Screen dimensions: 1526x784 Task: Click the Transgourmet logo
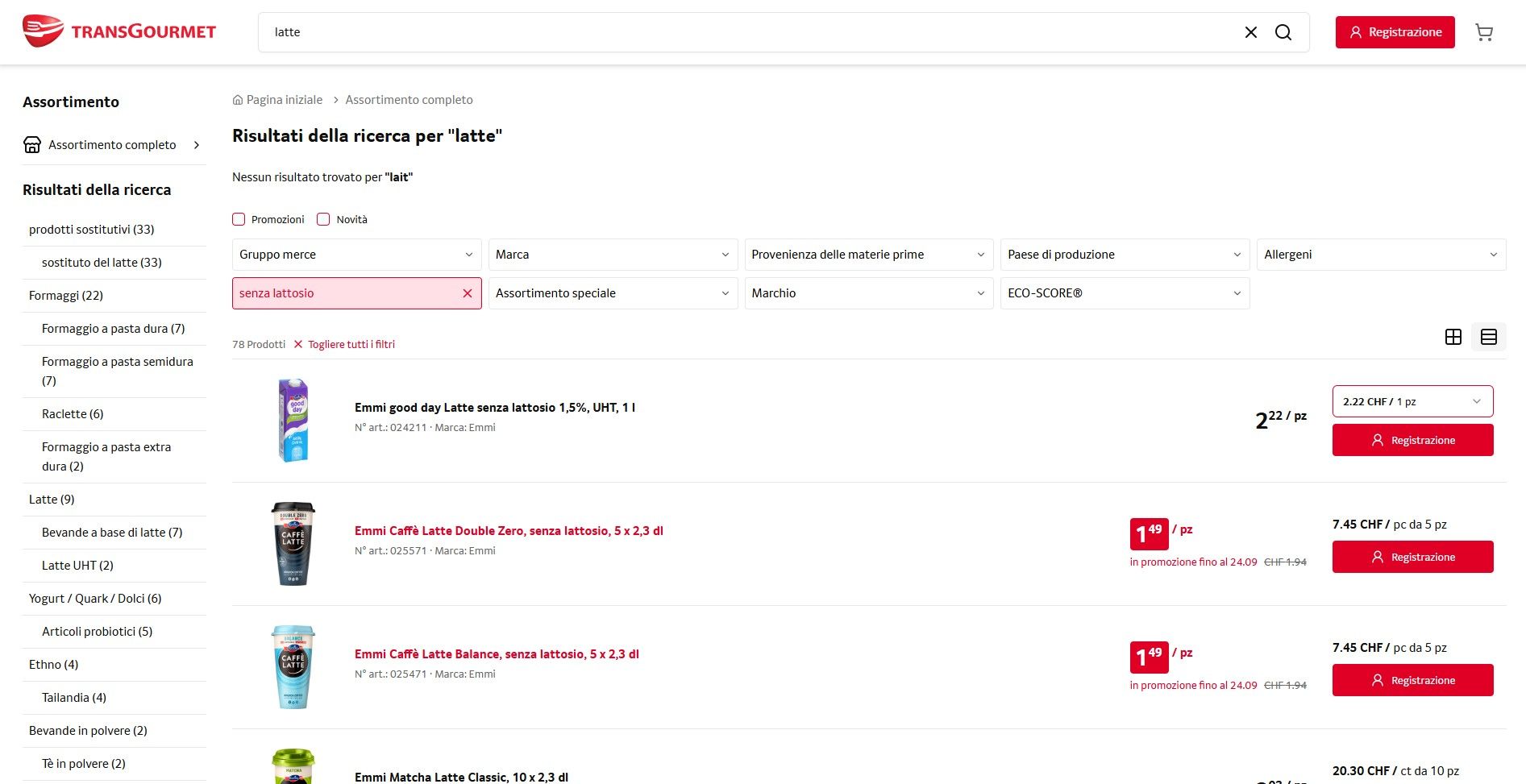119,31
